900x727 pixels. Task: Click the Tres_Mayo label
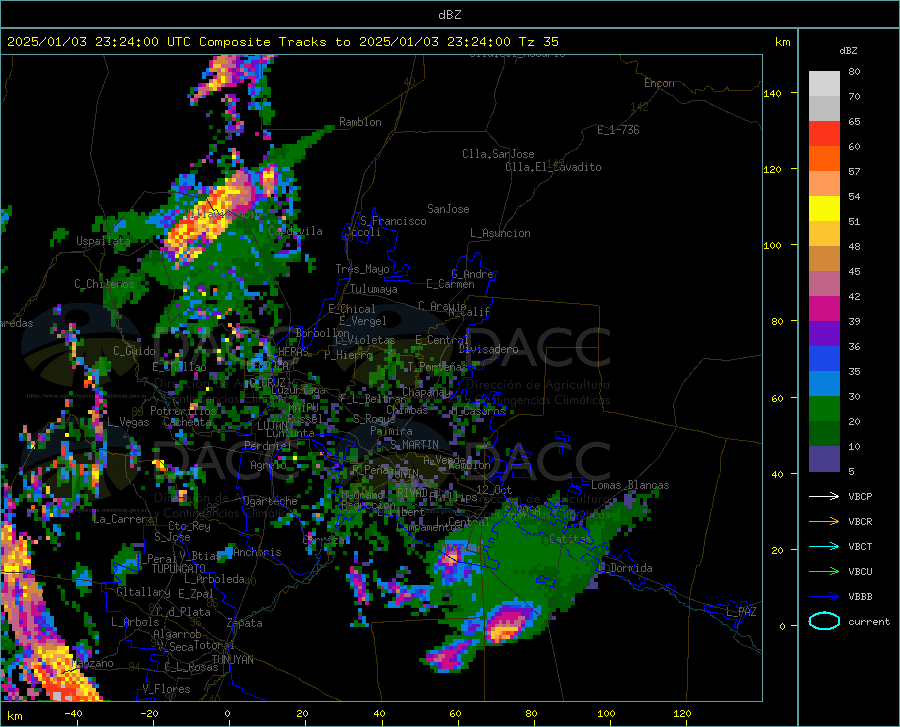pos(362,269)
